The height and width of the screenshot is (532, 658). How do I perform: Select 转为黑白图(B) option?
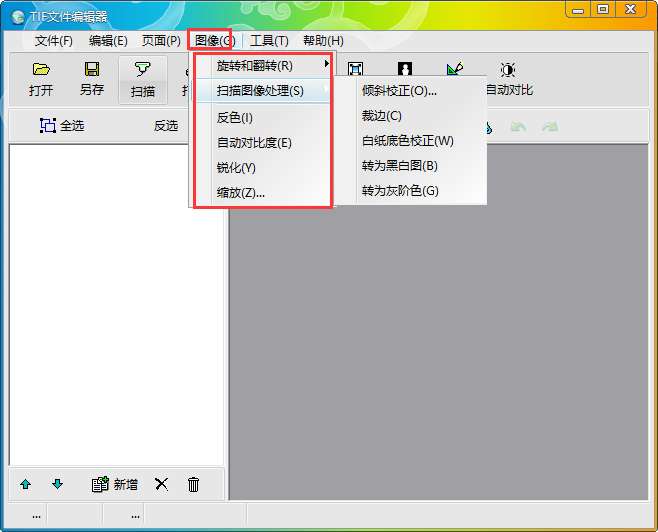[411, 166]
